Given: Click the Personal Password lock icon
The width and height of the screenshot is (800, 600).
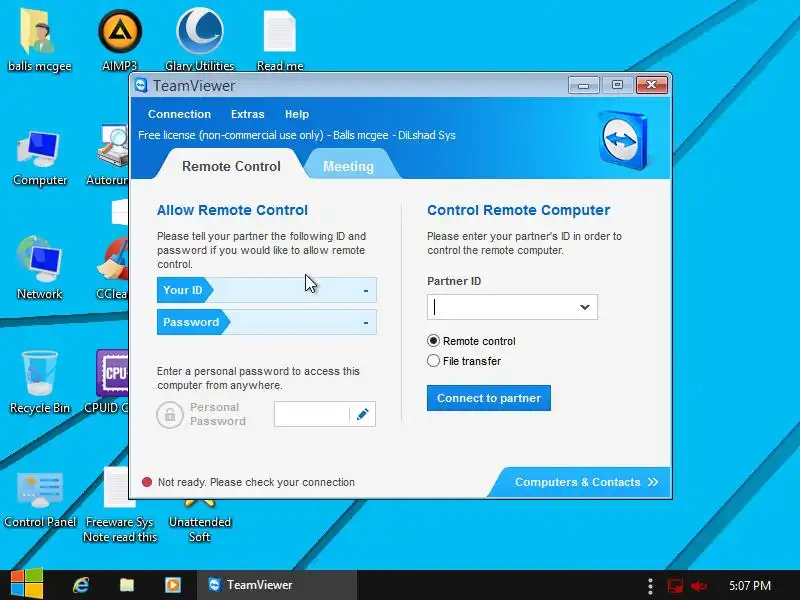Looking at the screenshot, I should (x=170, y=414).
